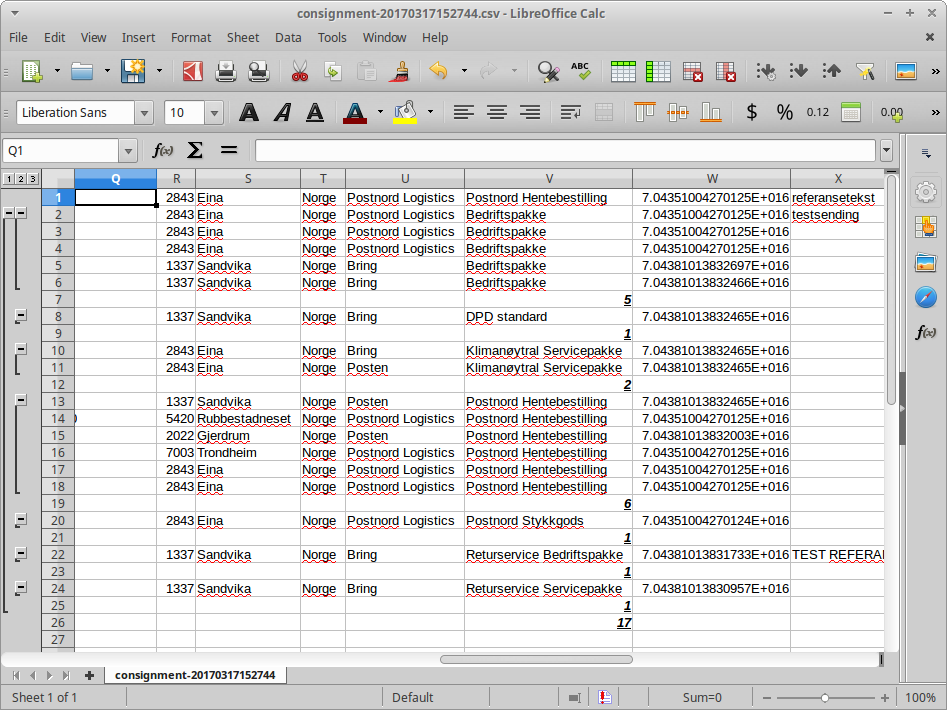Select column W header

(711, 179)
